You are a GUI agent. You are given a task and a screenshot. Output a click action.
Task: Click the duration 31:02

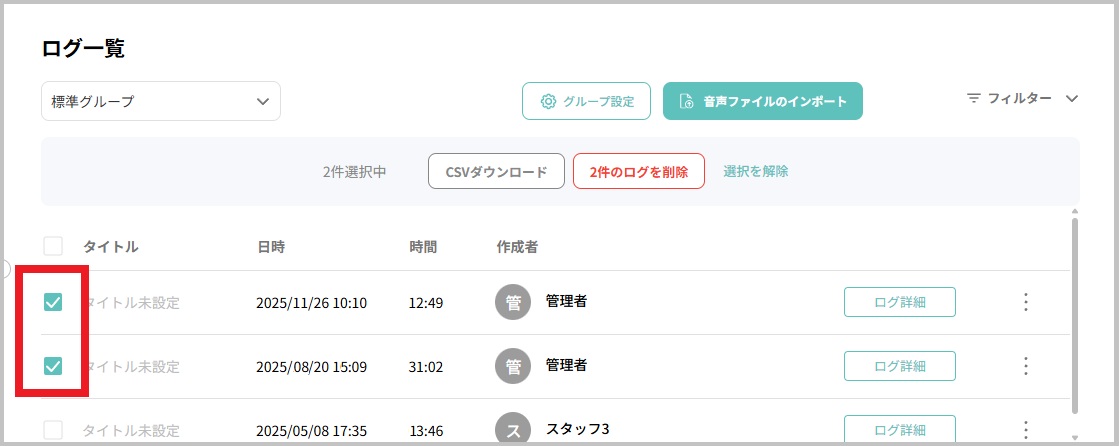pyautogui.click(x=425, y=368)
